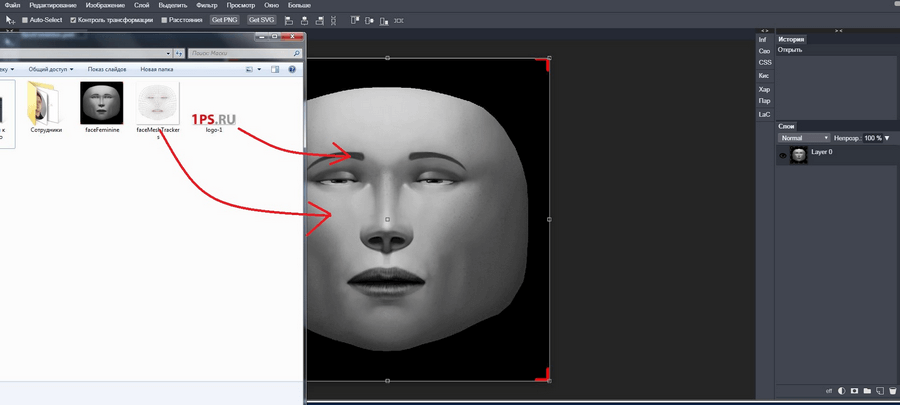Open the CSS side panel
The width and height of the screenshot is (900, 405).
[765, 63]
